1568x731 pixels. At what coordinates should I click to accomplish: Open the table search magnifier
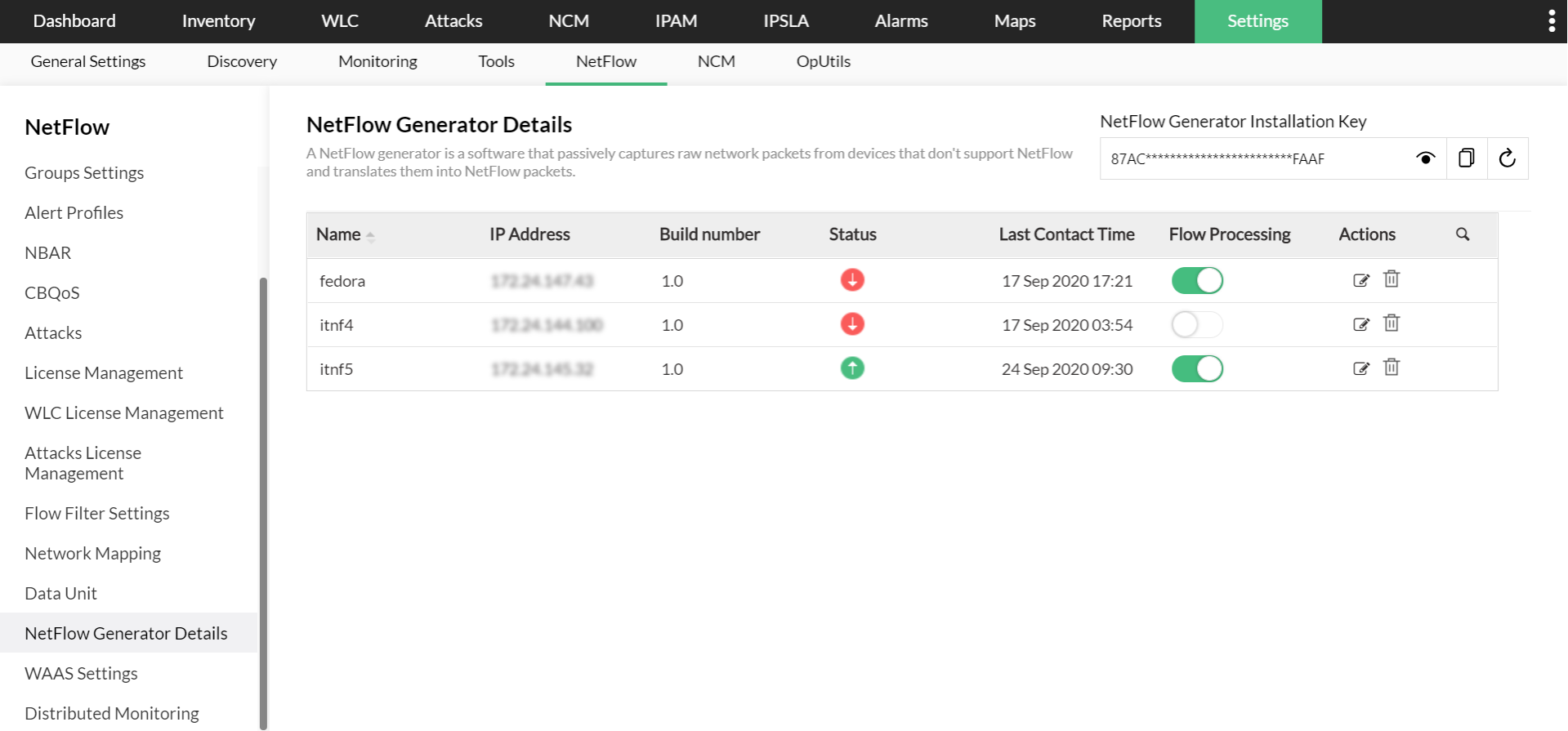tap(1463, 234)
